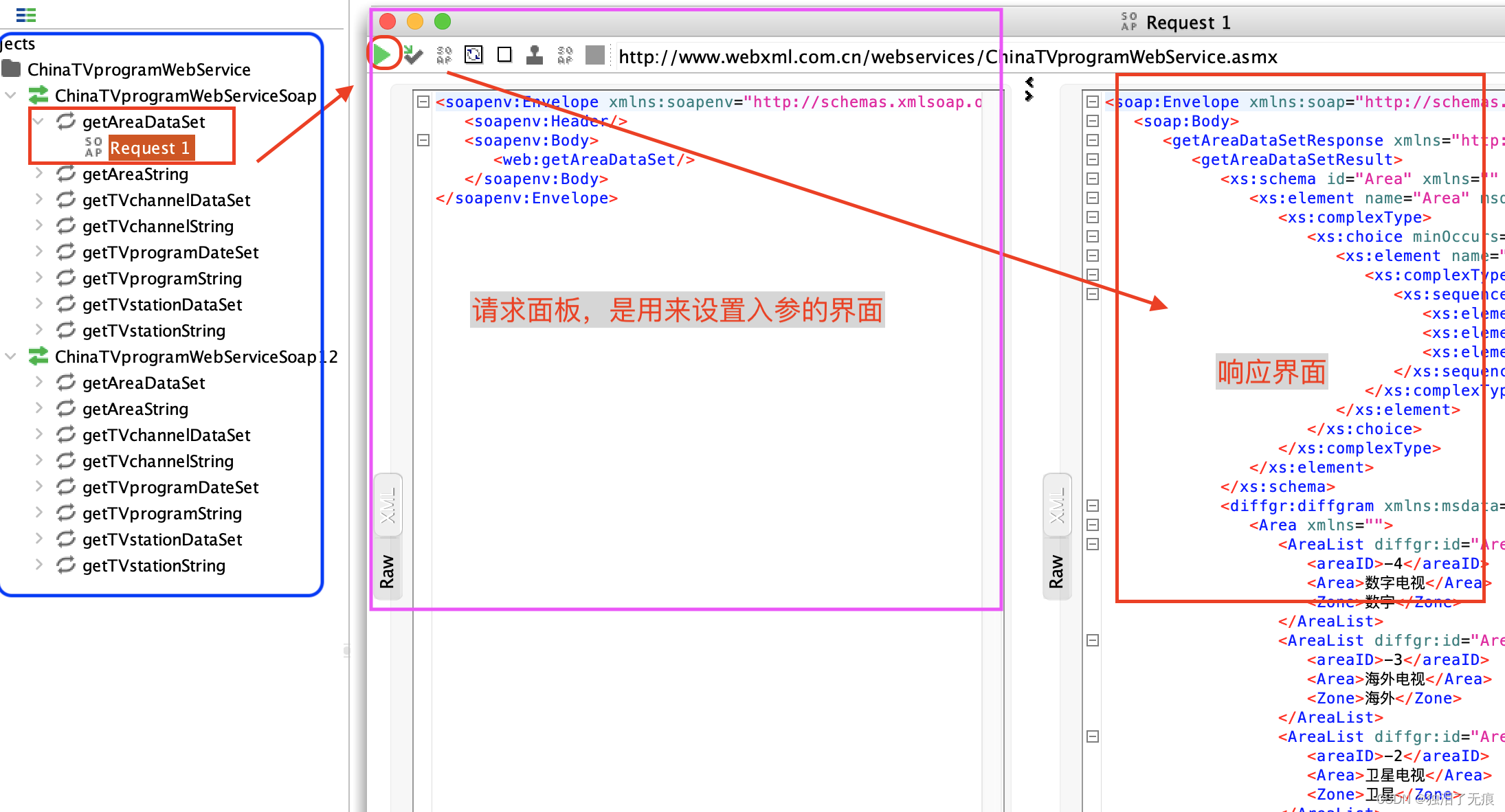
Task: Select getTVstationString under the Soap12 interface
Action: (153, 565)
